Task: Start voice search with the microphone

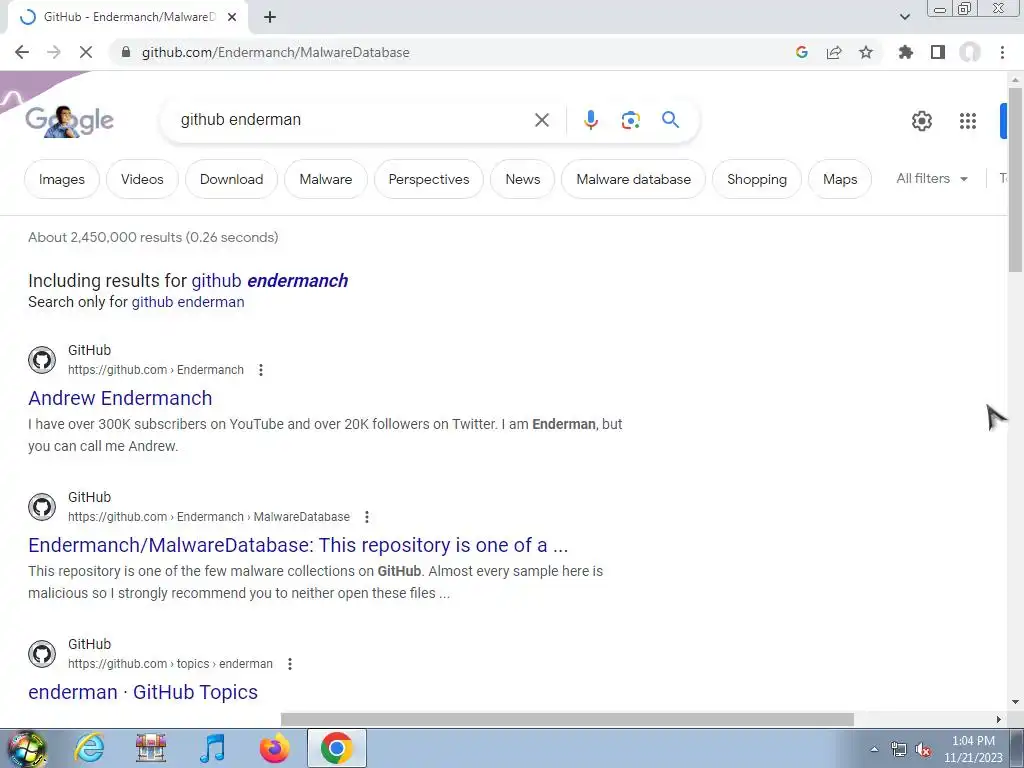Action: (x=590, y=120)
